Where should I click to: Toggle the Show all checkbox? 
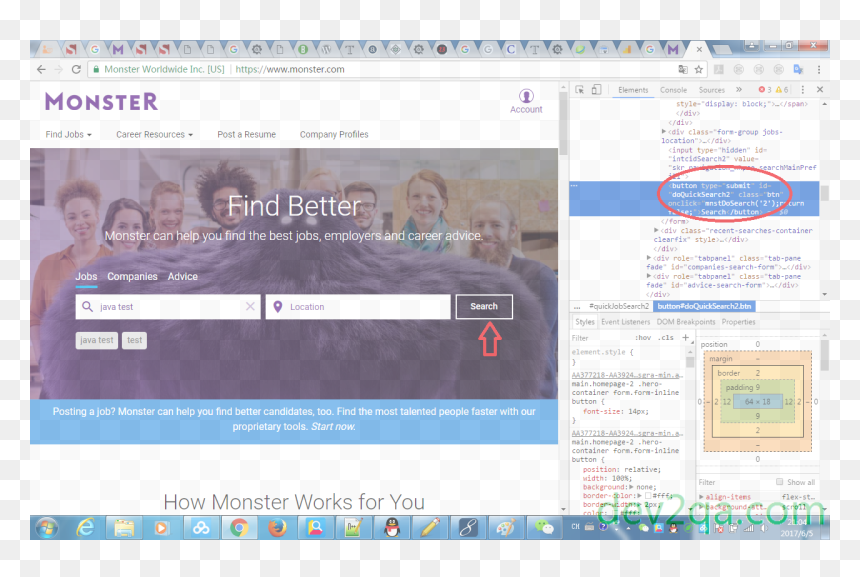[x=779, y=482]
